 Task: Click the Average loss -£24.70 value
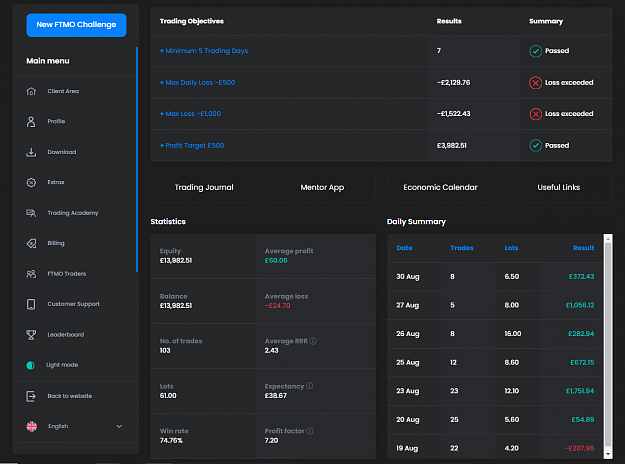tap(277, 306)
